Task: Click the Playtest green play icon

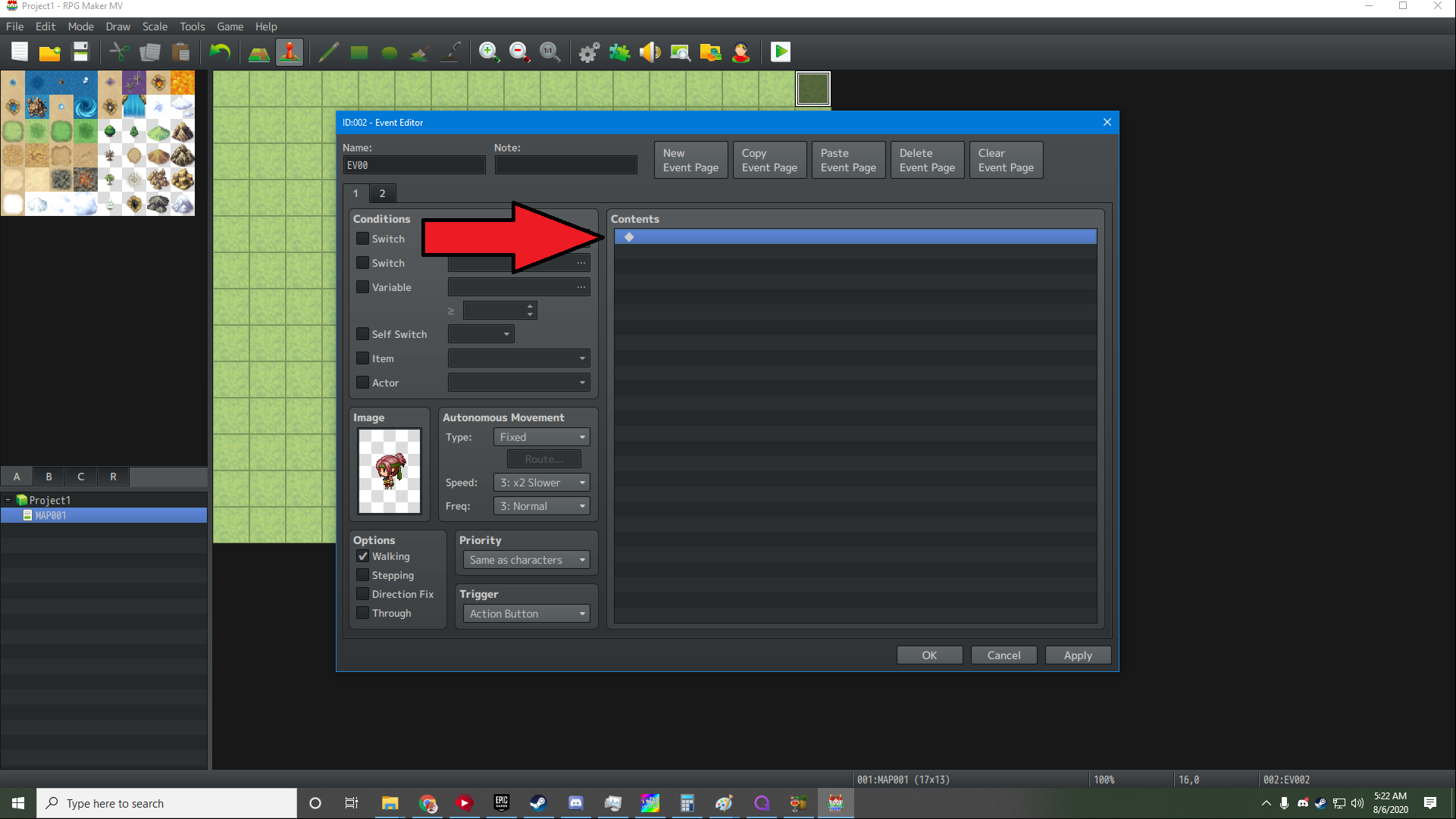Action: click(x=780, y=52)
